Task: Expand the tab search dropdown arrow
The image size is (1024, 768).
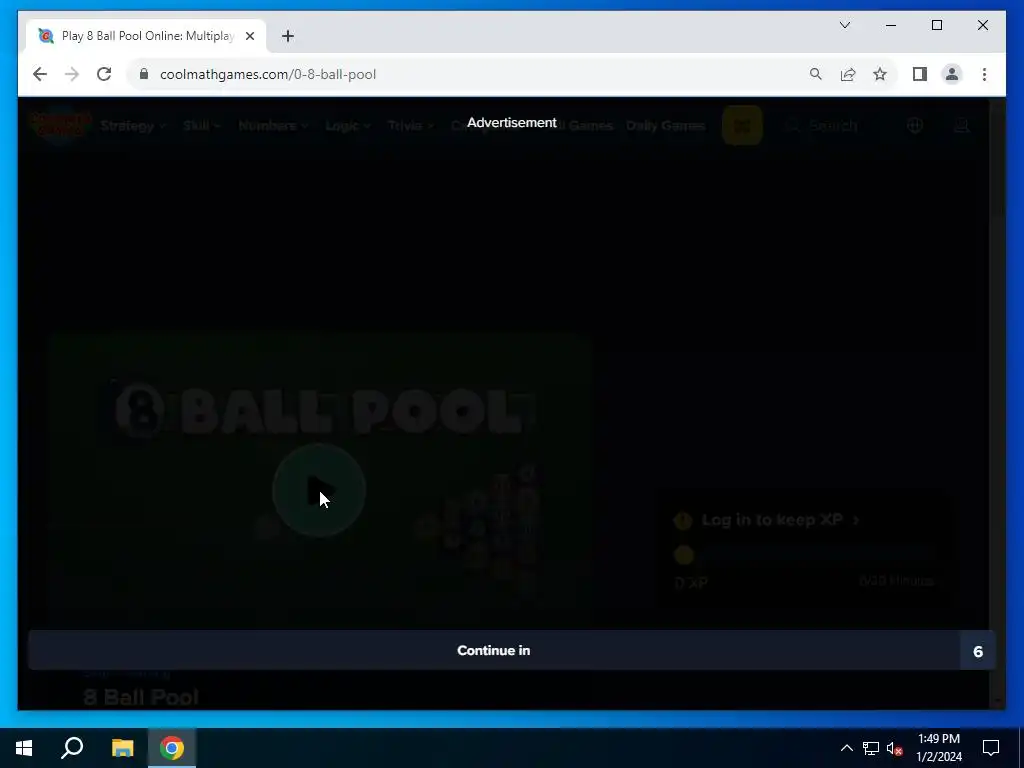Action: coord(844,25)
